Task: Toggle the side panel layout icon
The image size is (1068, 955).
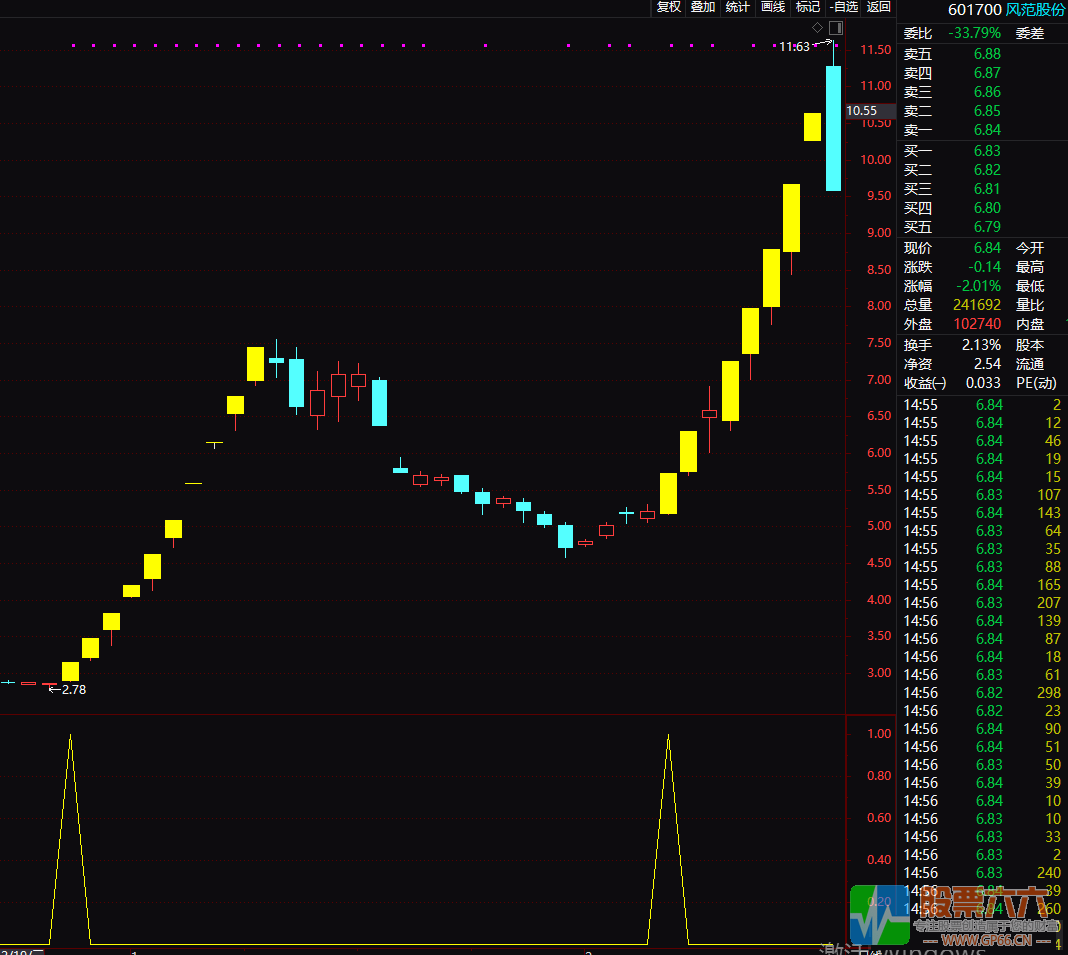Action: pyautogui.click(x=836, y=27)
